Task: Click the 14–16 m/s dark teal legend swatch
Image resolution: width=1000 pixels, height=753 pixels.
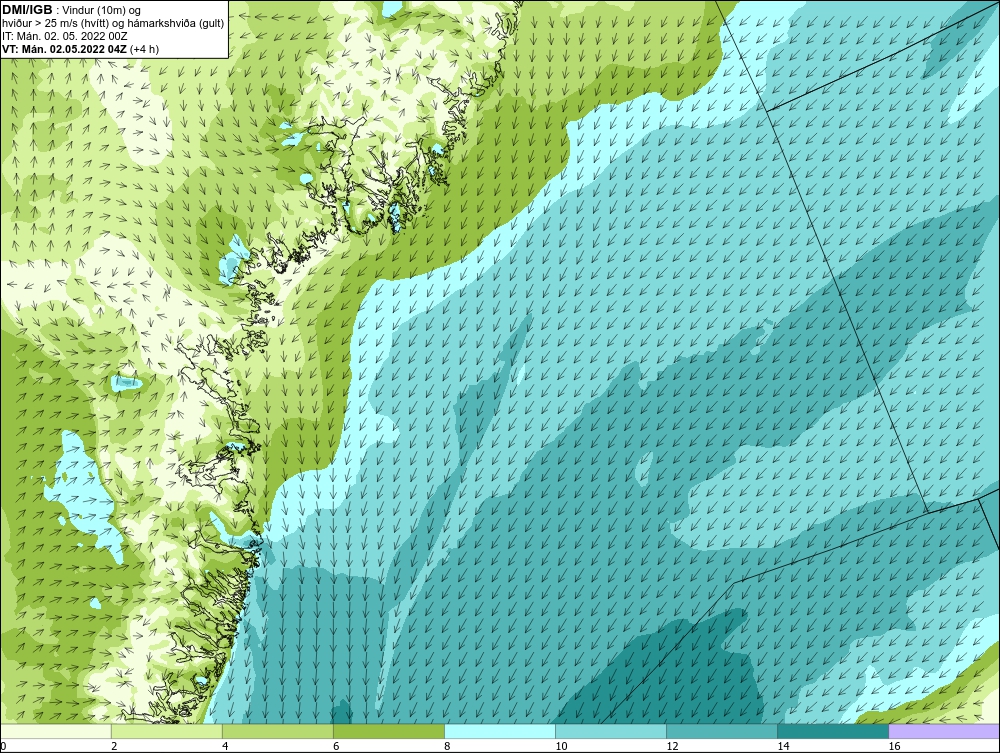Action: point(833,731)
